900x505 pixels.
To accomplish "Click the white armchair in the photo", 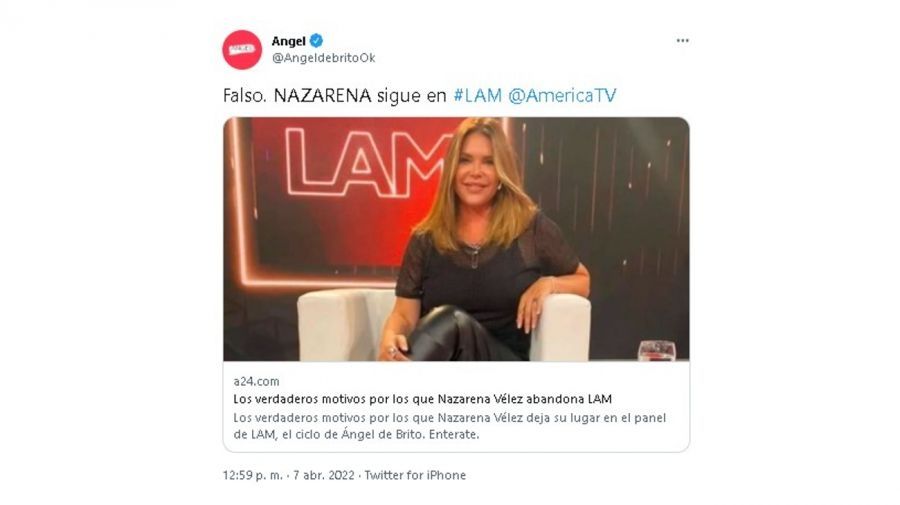I will (444, 325).
